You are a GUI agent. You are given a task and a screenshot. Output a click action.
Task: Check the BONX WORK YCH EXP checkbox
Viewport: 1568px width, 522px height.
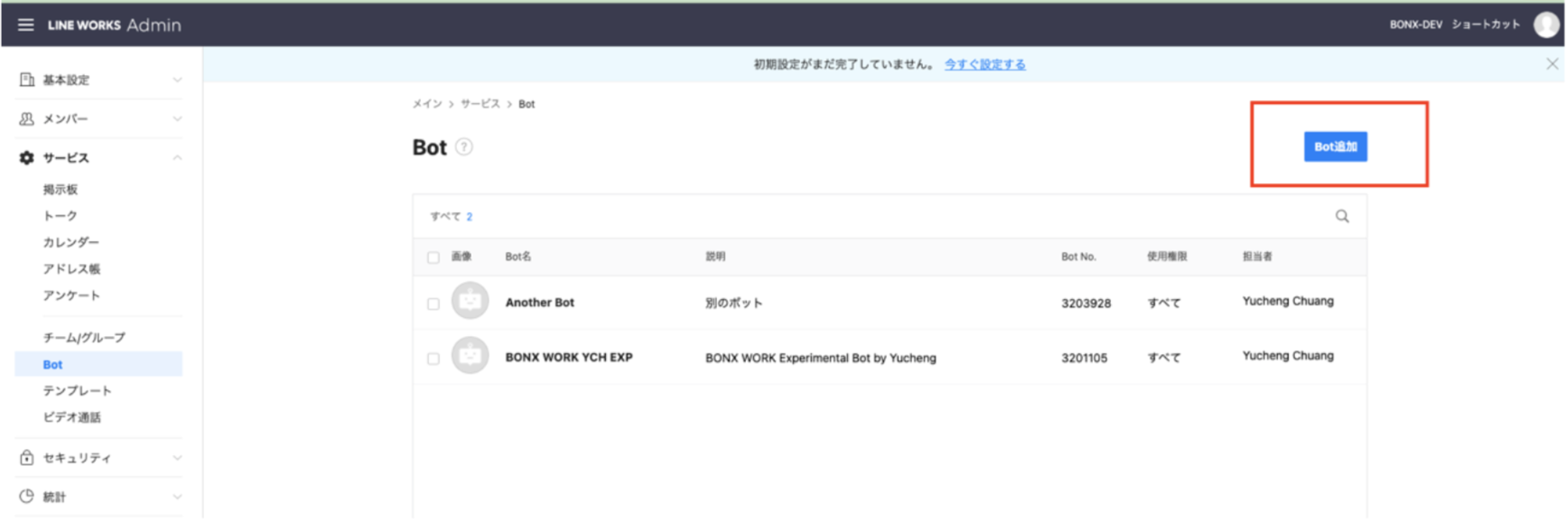click(434, 359)
